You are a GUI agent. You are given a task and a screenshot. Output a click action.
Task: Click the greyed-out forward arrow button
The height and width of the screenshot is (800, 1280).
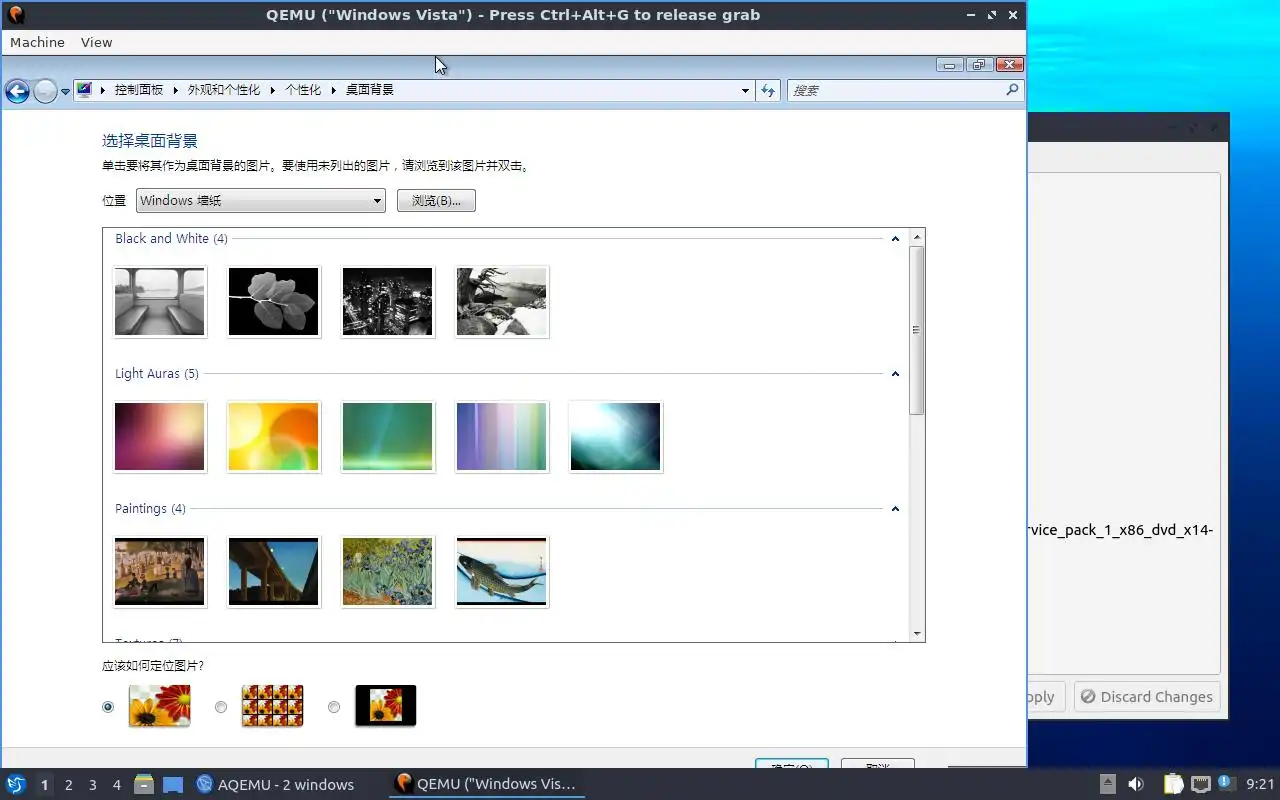pyautogui.click(x=45, y=91)
